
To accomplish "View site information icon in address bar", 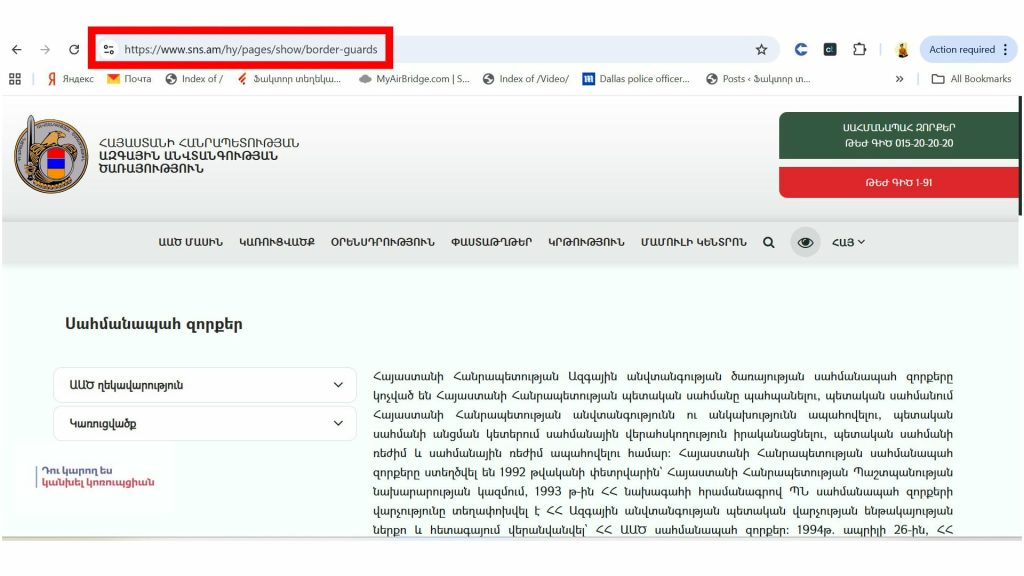I will point(109,49).
